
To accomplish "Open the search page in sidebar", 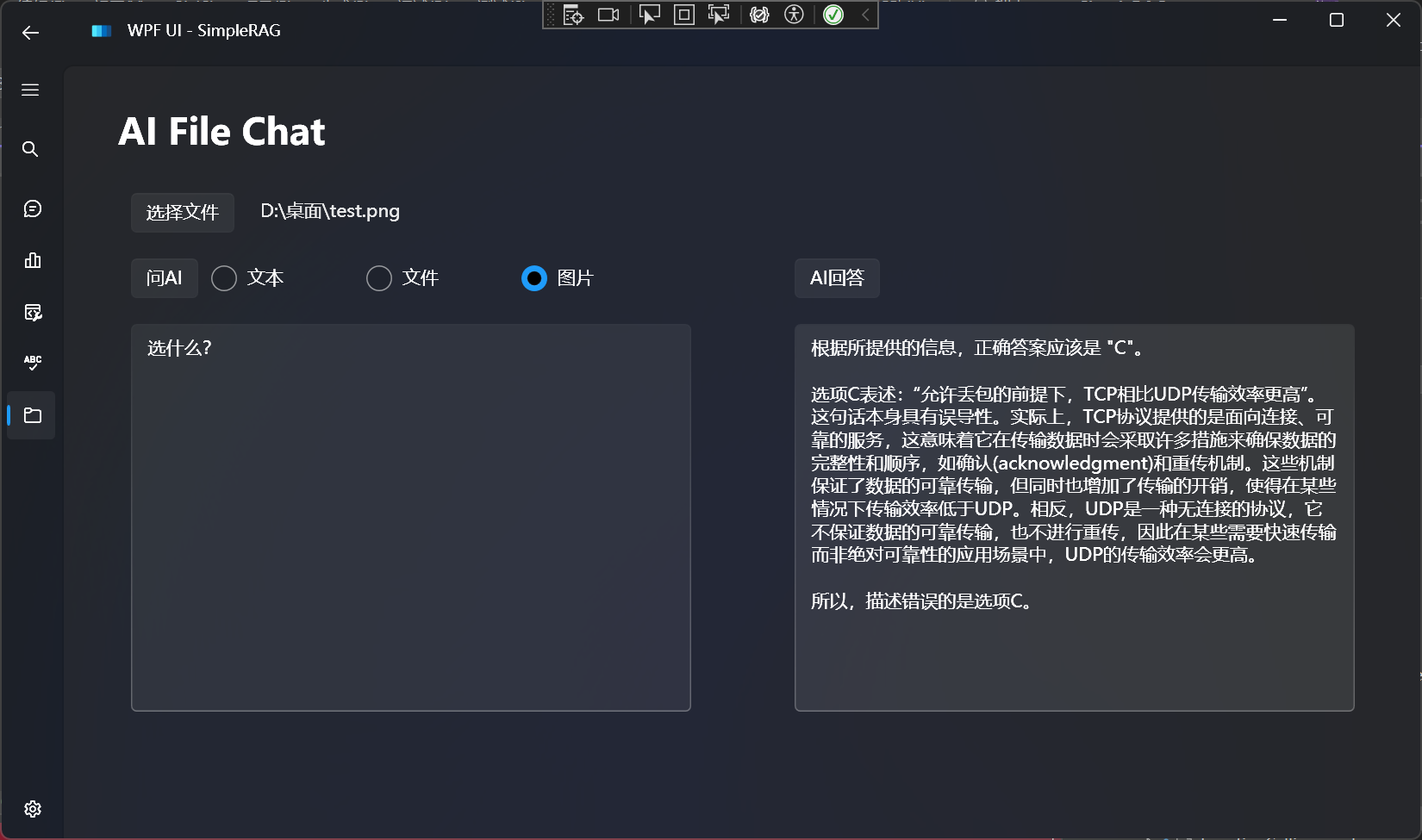I will point(30,149).
